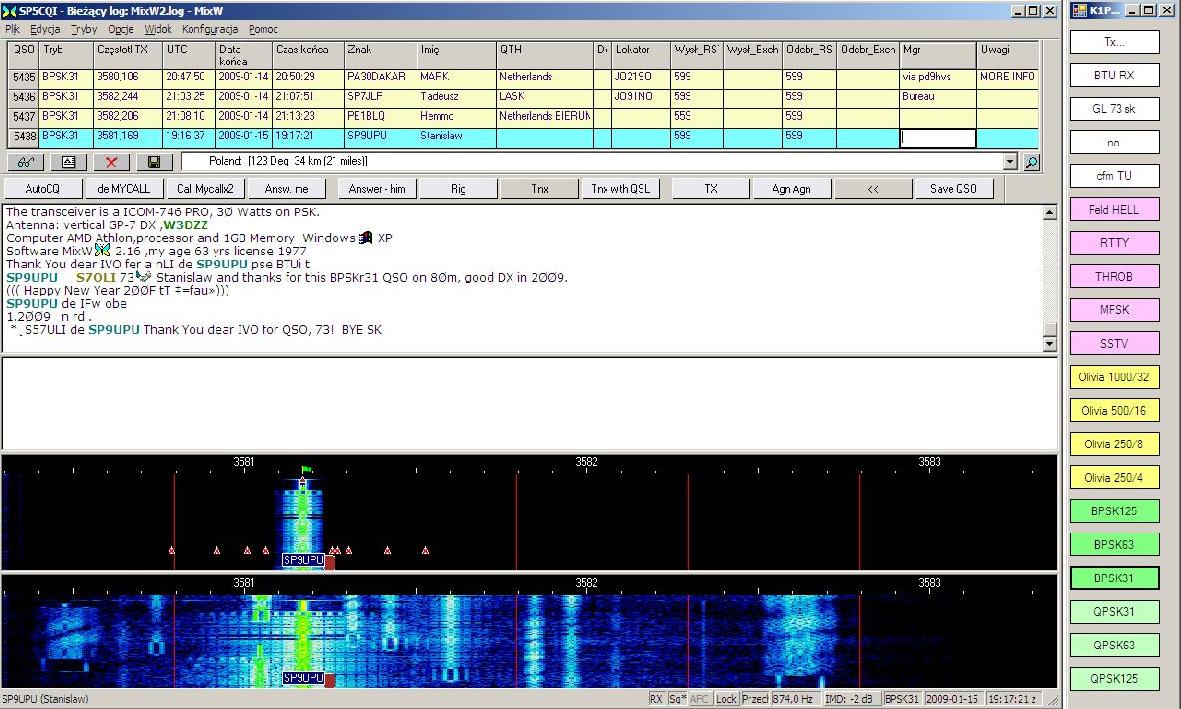Open the Opcje menu
Screen dimensions: 1181x709
pos(121,29)
